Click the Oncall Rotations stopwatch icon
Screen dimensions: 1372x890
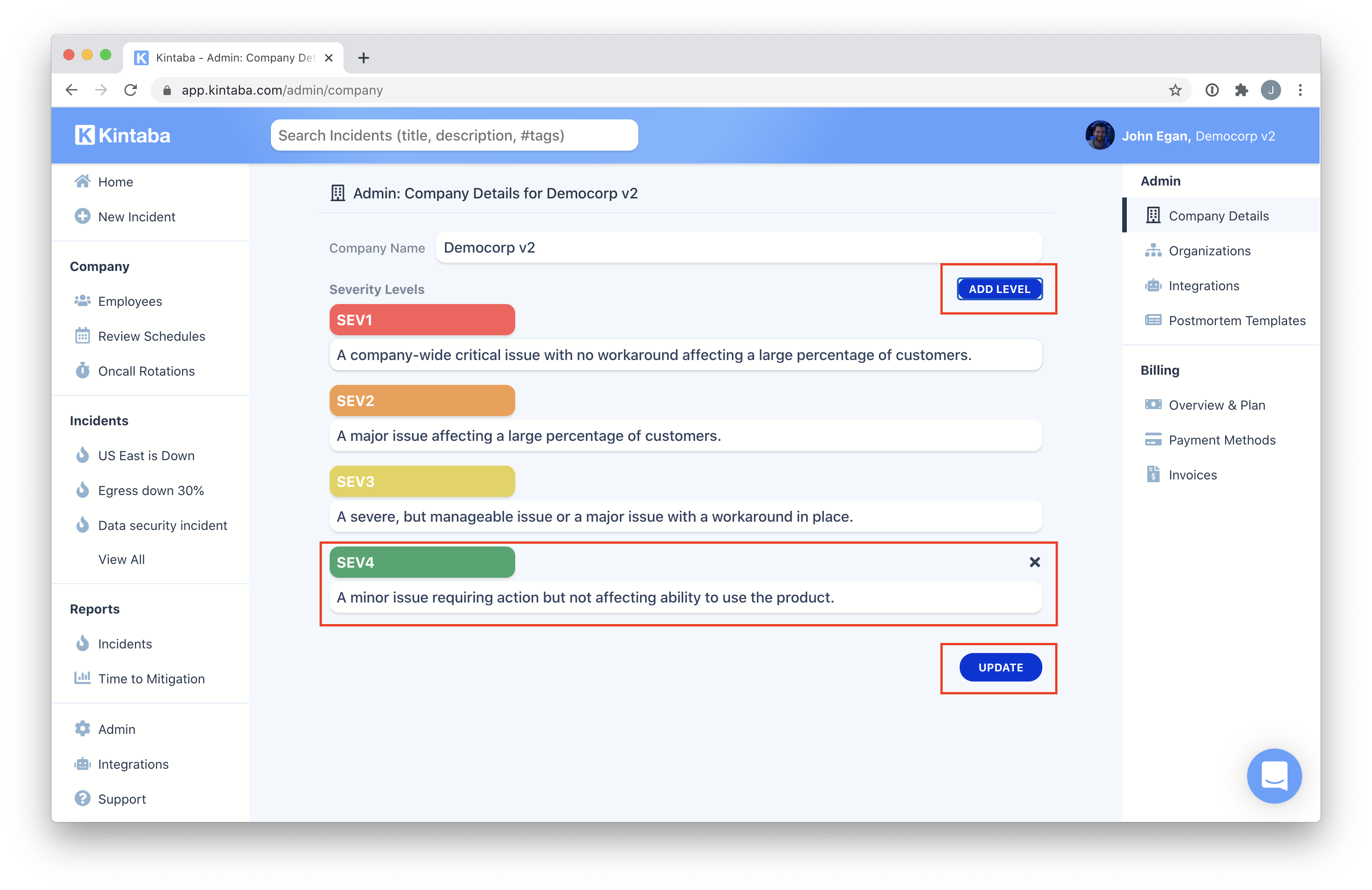83,371
